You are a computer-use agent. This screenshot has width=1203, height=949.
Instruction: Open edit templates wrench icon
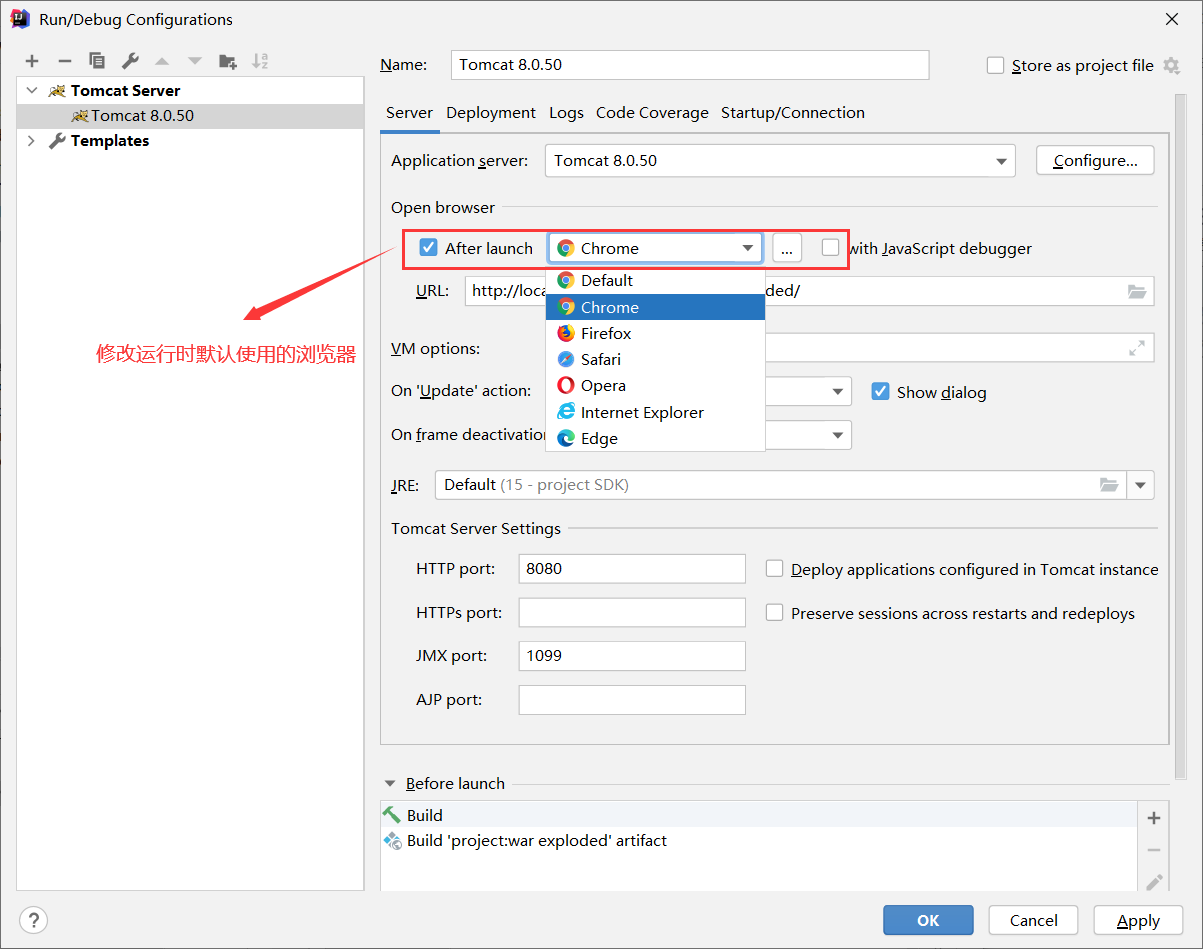129,61
